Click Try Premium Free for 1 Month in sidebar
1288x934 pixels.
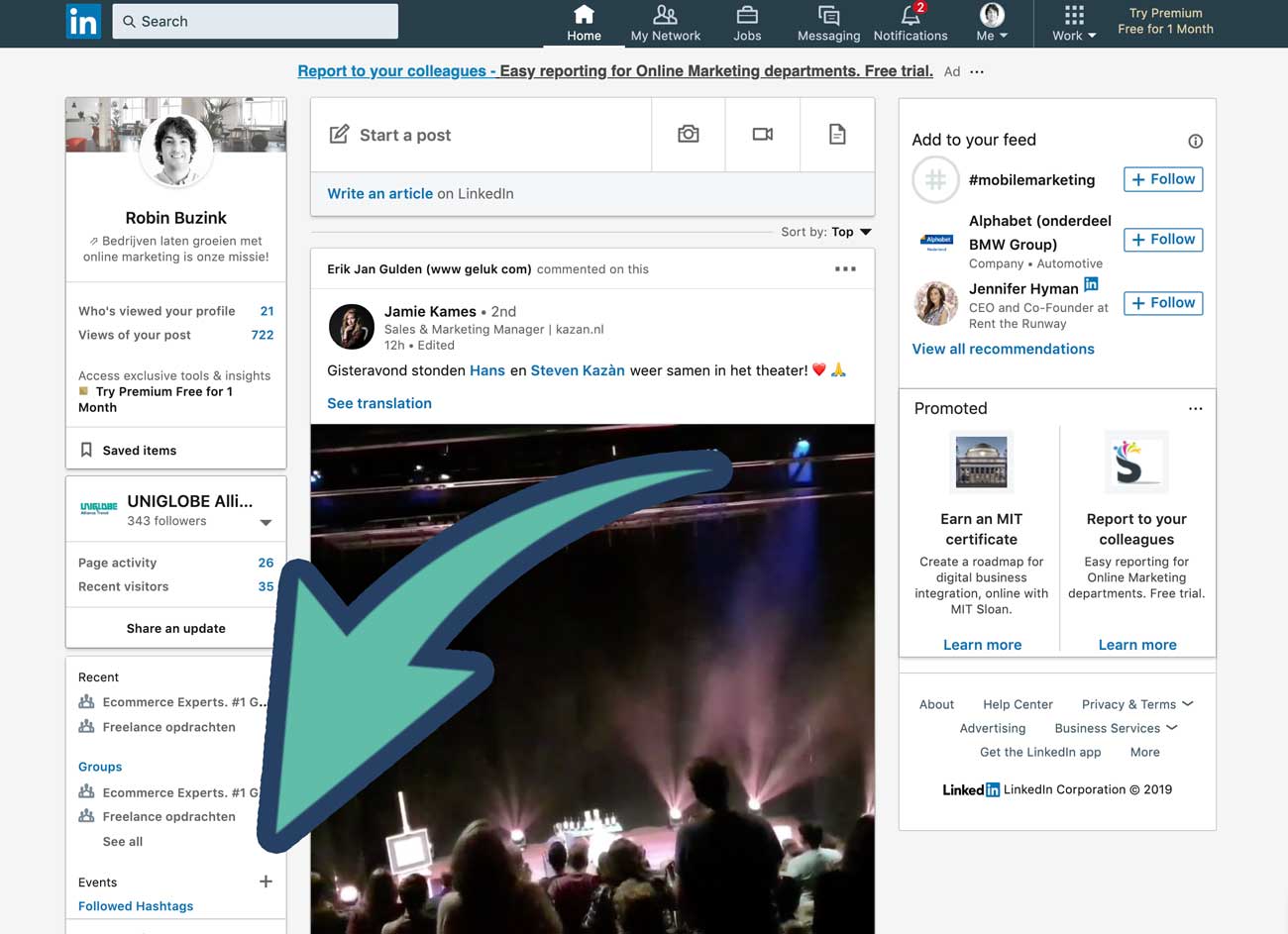156,399
